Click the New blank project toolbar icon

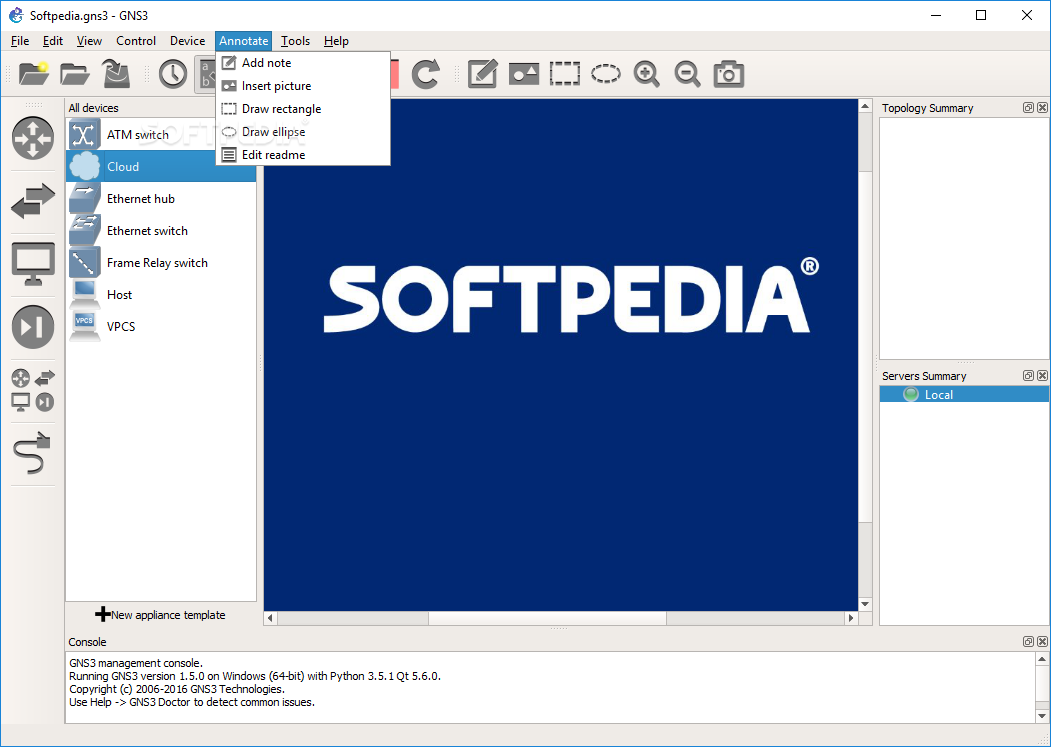coord(34,73)
